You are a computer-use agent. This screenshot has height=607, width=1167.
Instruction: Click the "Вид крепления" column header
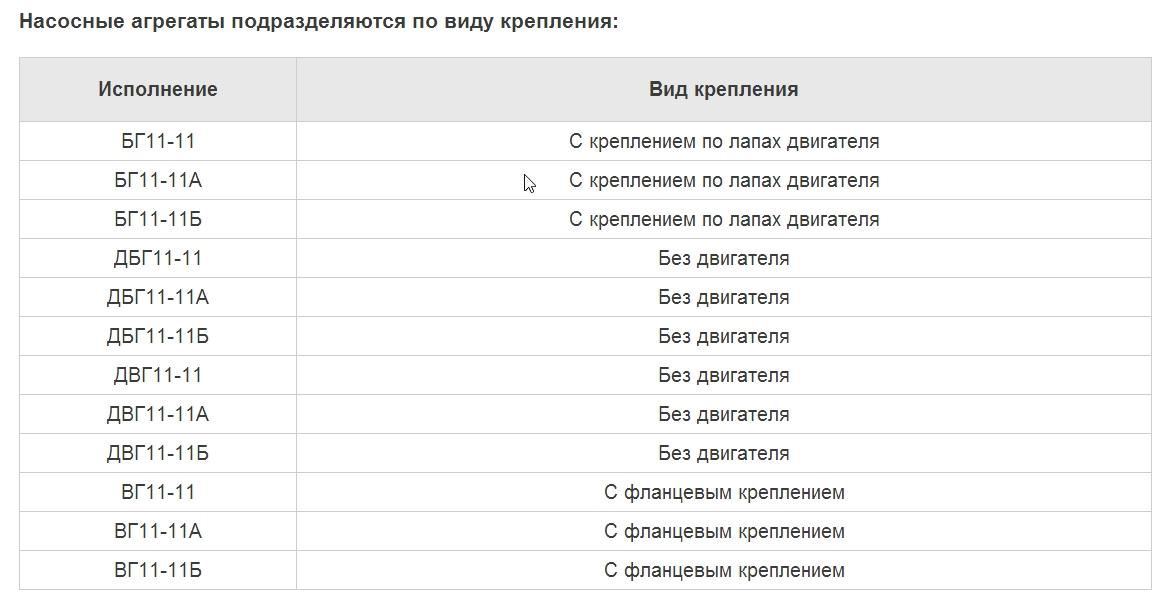(723, 89)
